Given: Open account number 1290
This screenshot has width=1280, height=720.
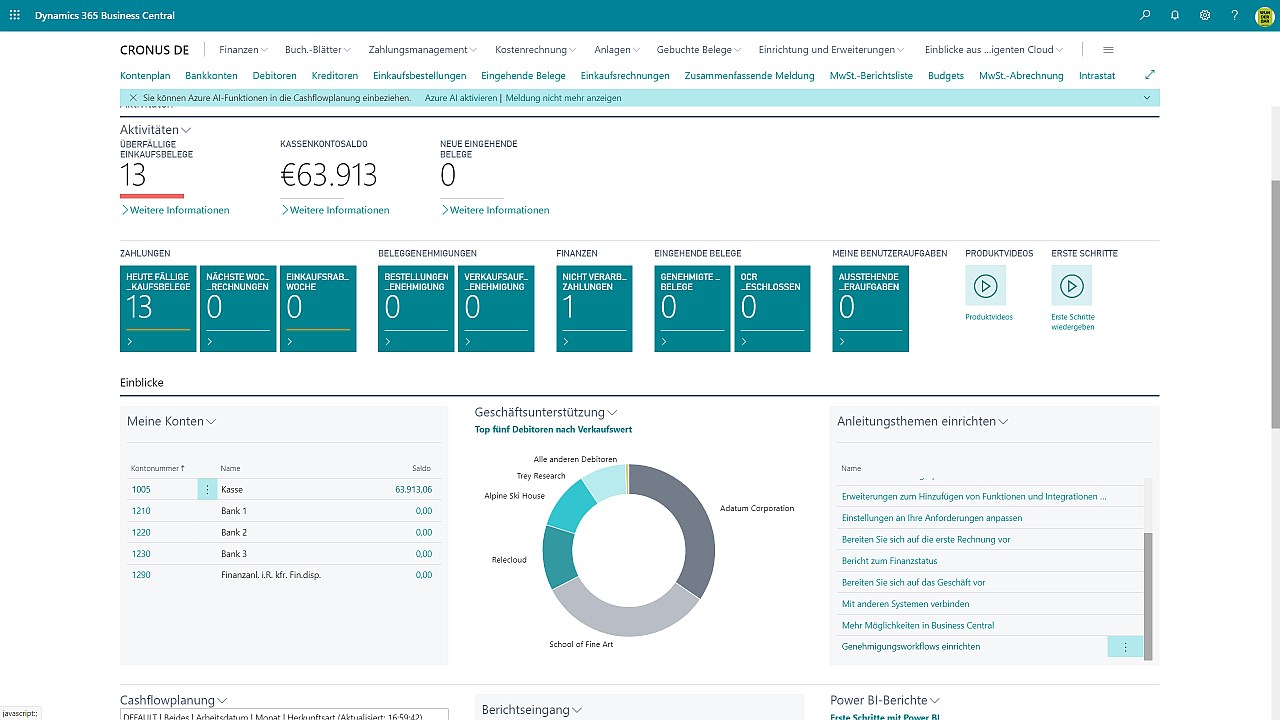Looking at the screenshot, I should tap(141, 575).
